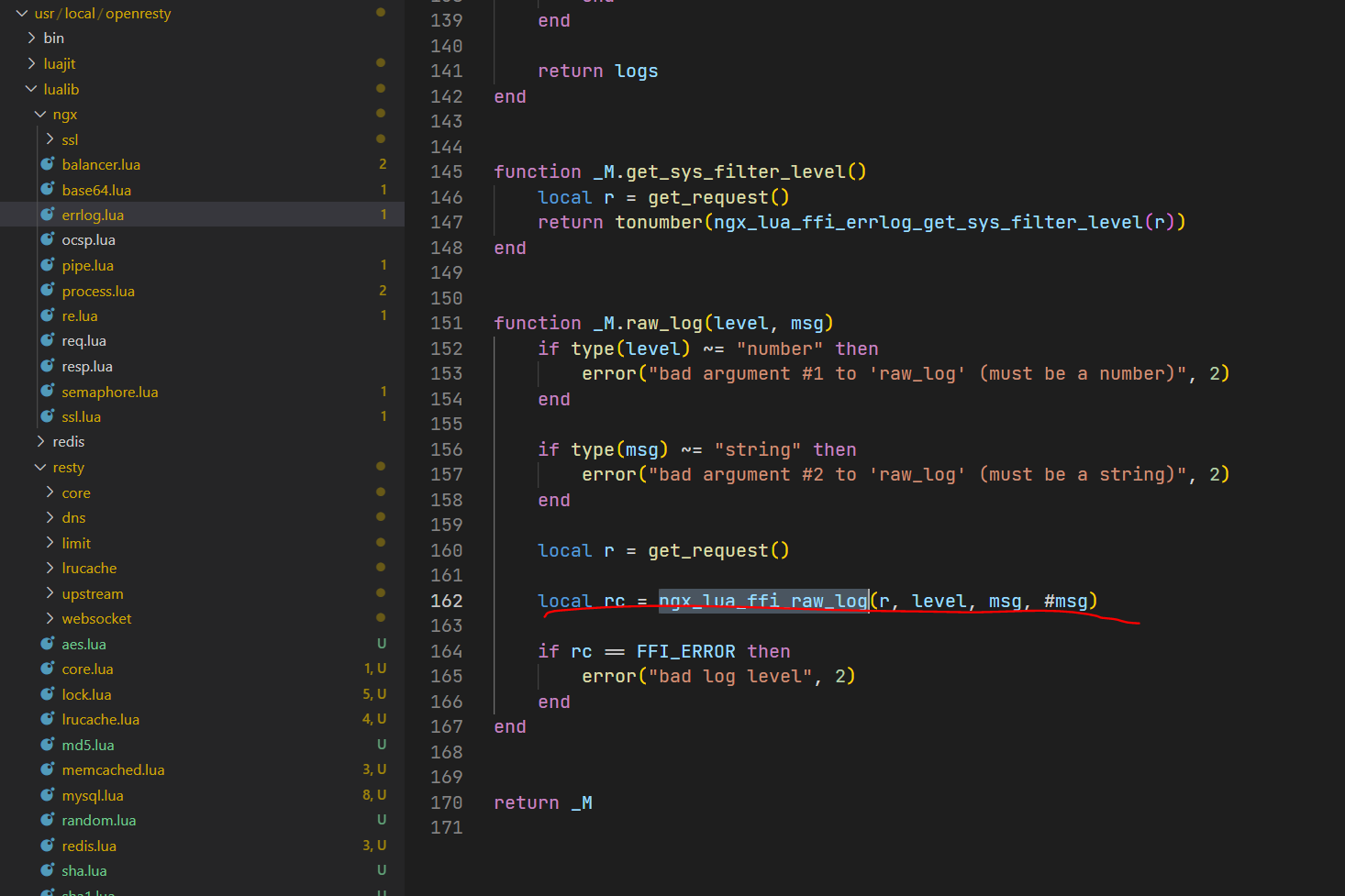This screenshot has width=1345, height=896.
Task: Click the re.lua file icon
Action: pos(48,315)
